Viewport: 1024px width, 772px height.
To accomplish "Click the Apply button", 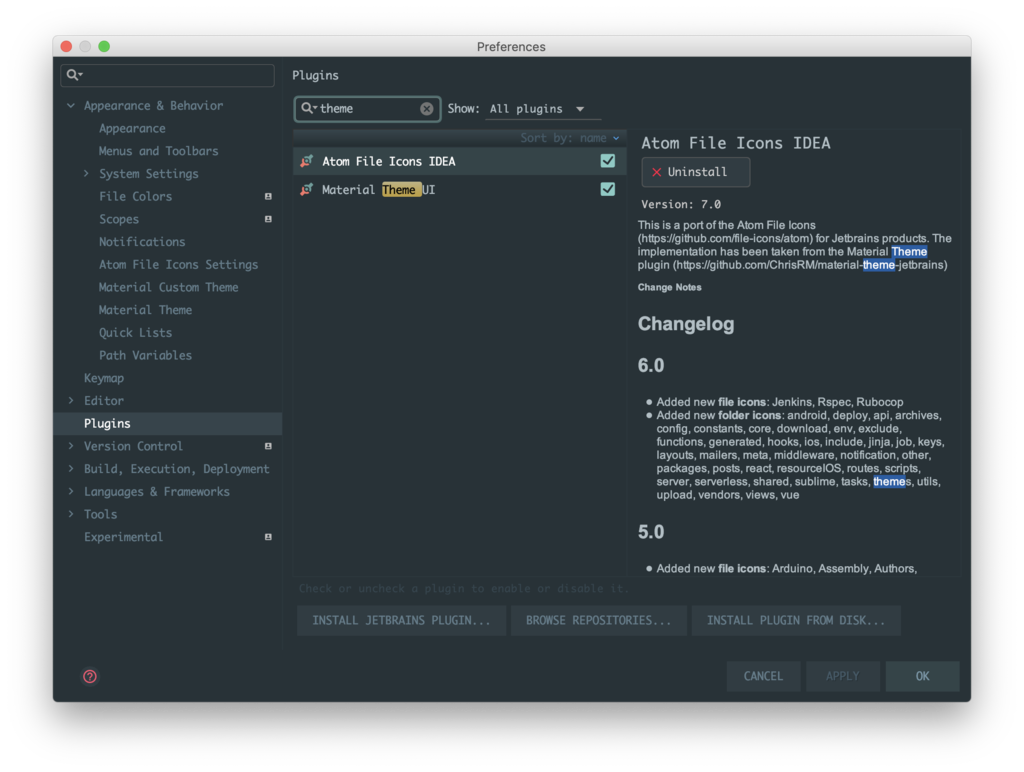I will pos(842,676).
